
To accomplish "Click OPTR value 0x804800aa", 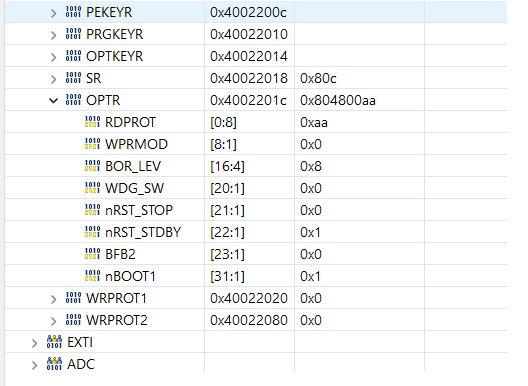I will point(338,100).
